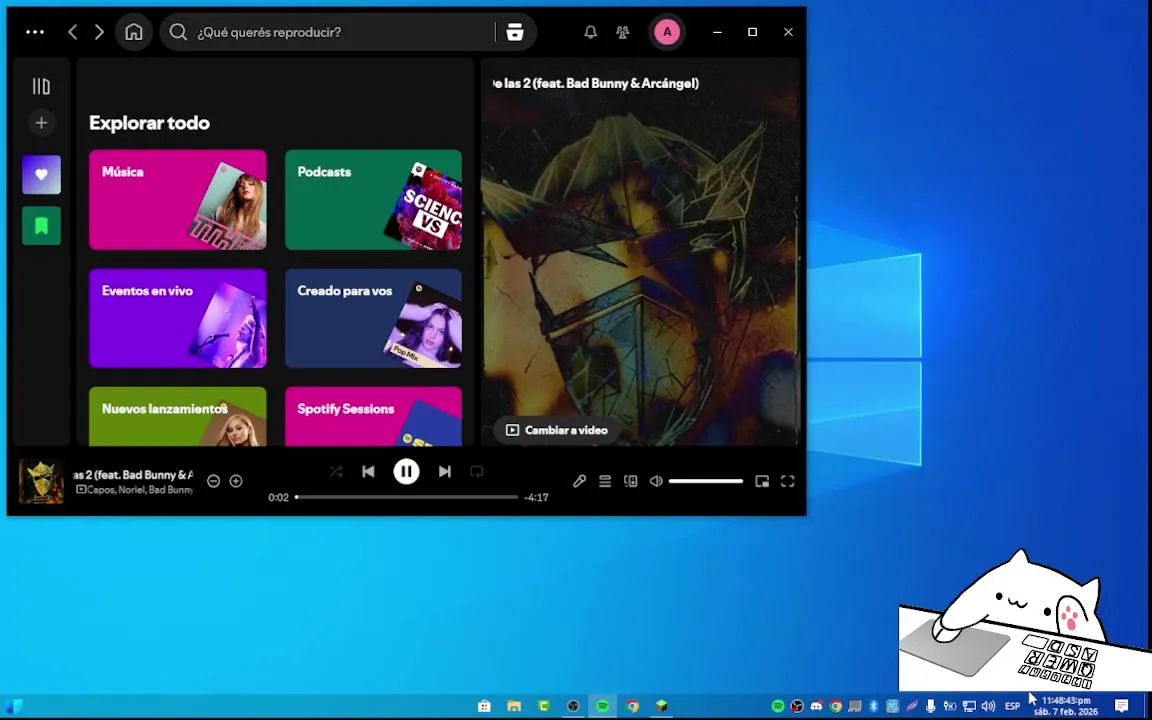Toggle the repeat button
1152x720 pixels.
pos(477,472)
